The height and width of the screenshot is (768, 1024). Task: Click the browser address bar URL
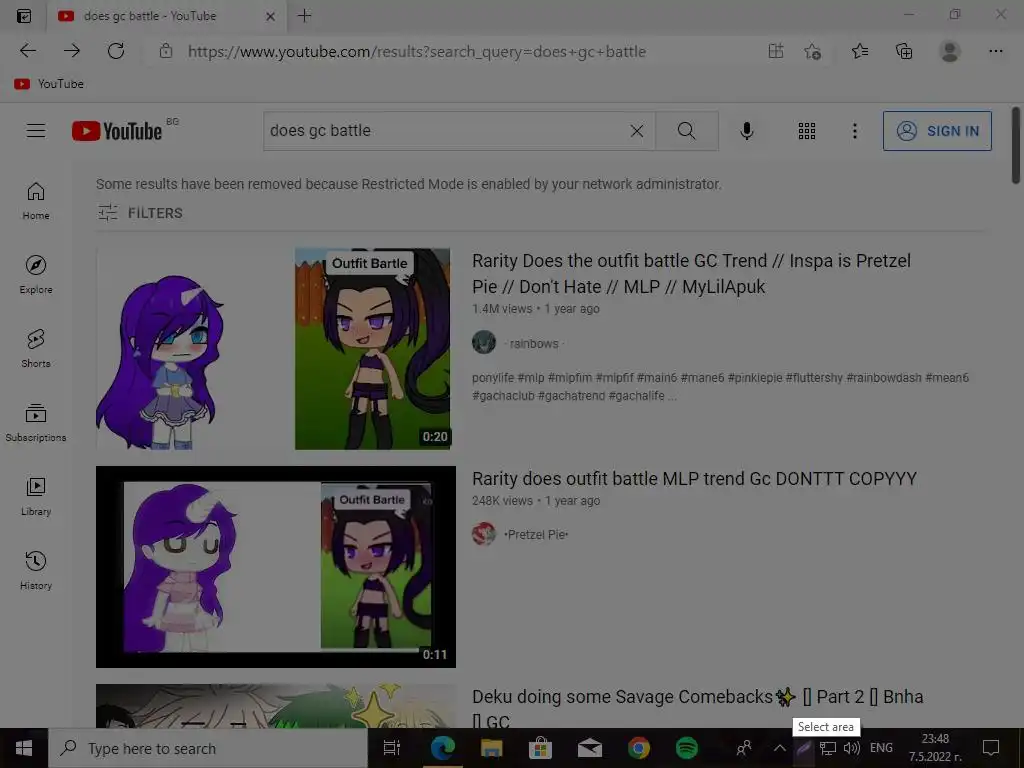point(417,52)
